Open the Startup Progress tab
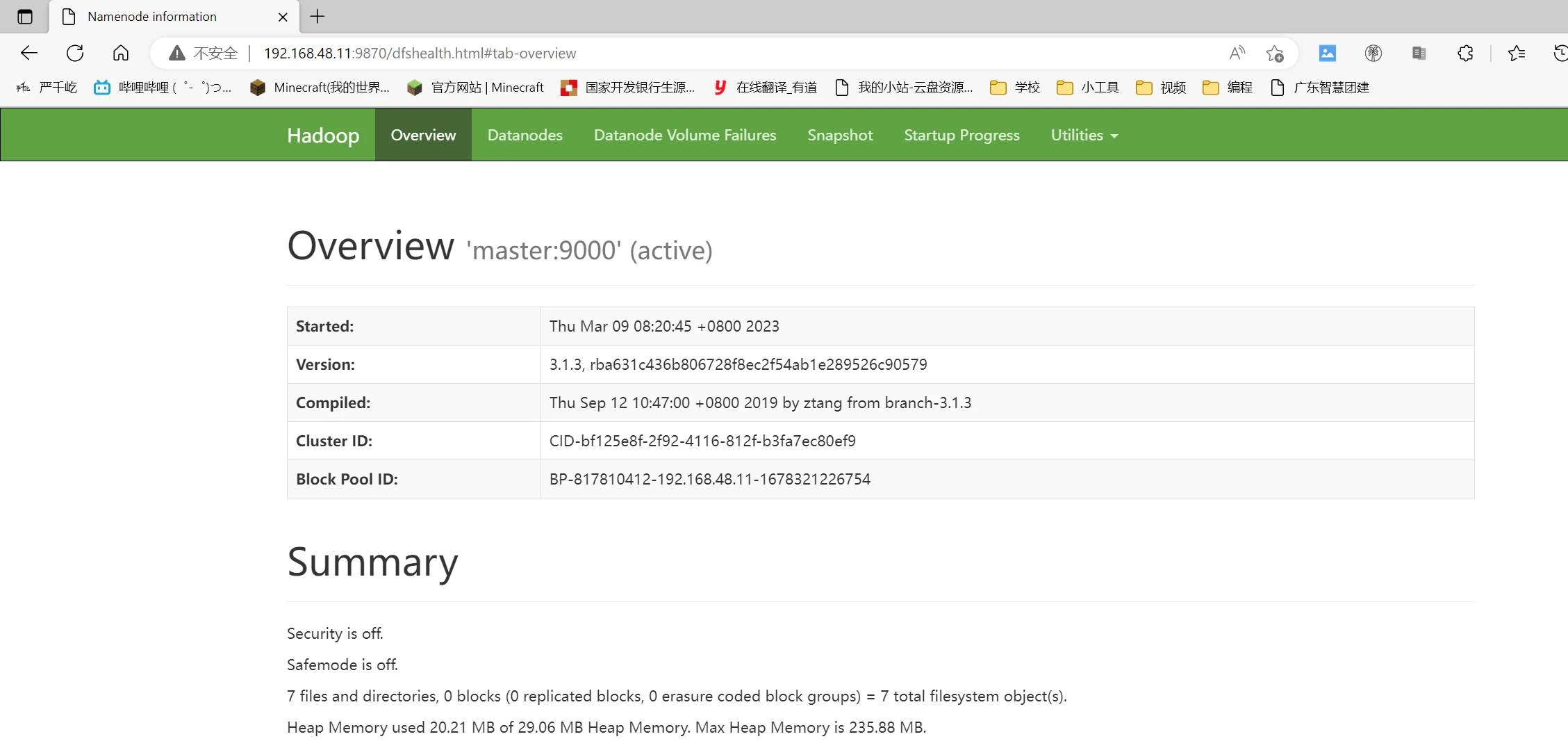 click(x=962, y=135)
